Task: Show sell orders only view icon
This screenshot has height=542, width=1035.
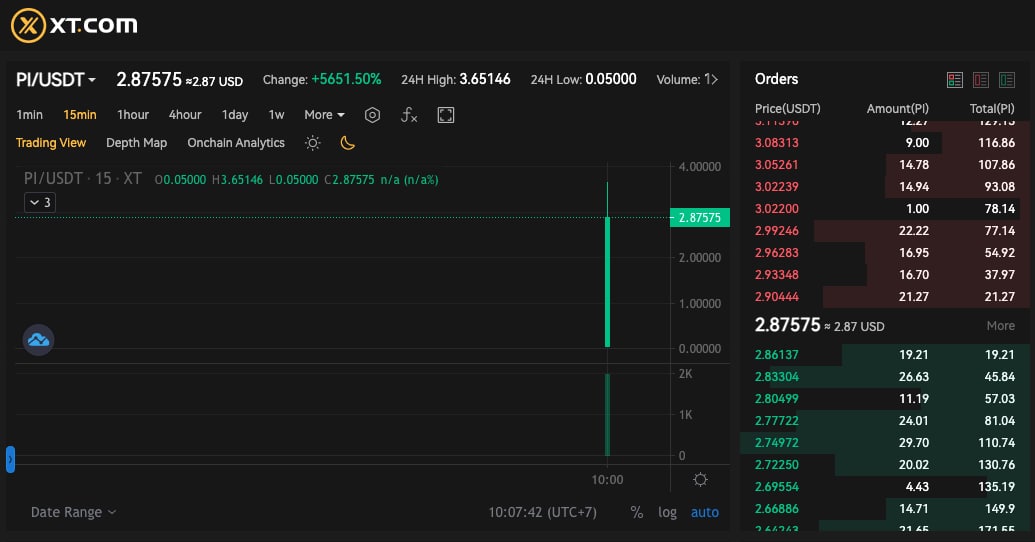Action: coord(981,80)
